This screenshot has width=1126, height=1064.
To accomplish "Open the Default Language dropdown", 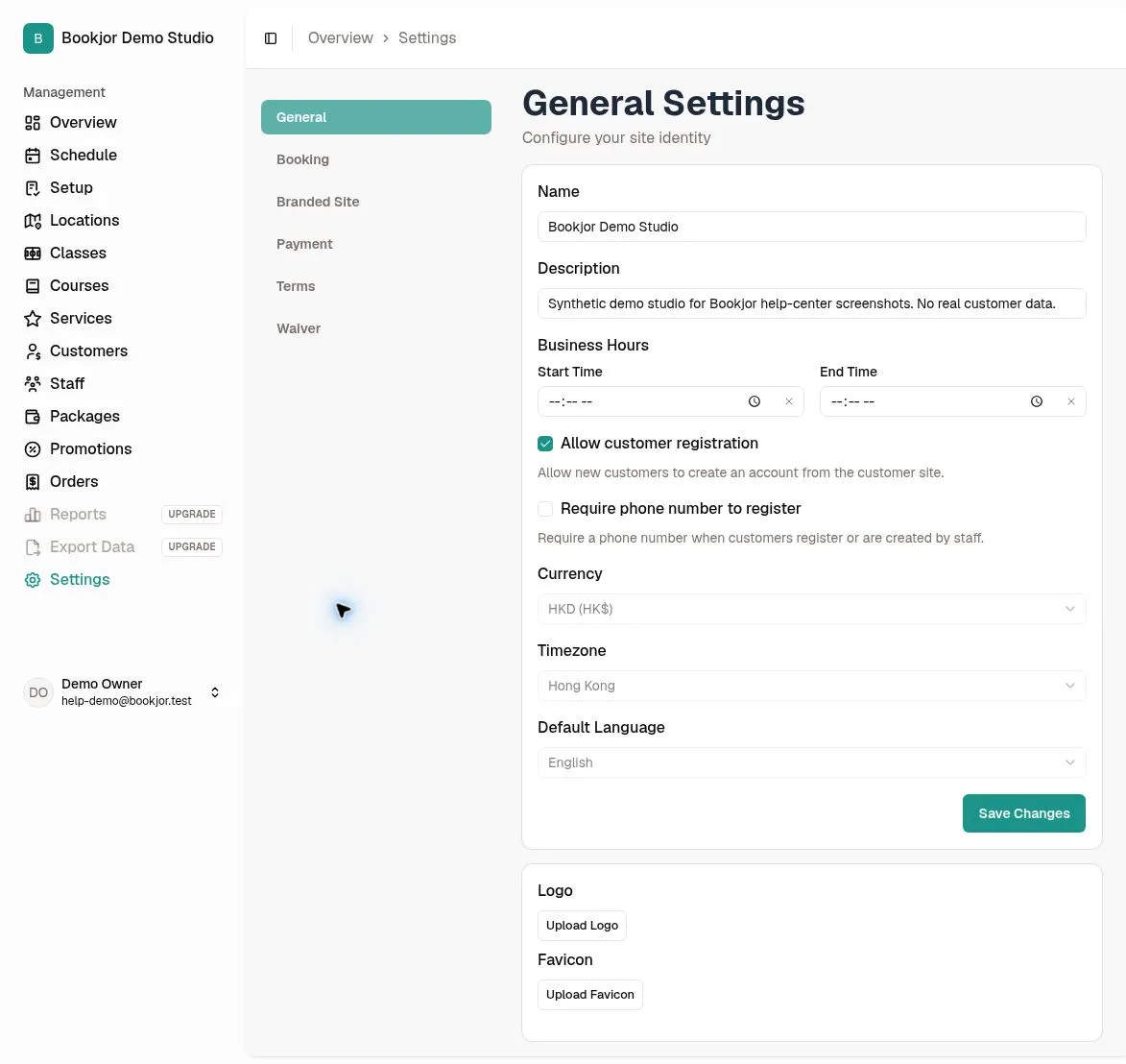I will coord(811,763).
